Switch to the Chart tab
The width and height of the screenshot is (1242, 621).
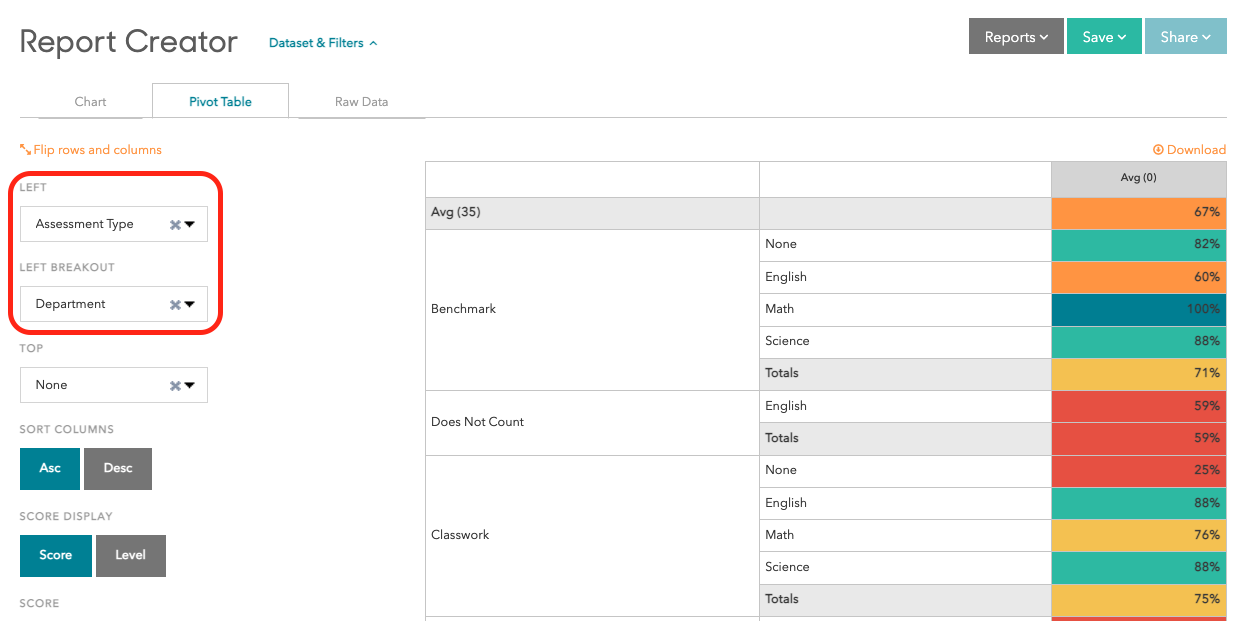[x=91, y=102]
